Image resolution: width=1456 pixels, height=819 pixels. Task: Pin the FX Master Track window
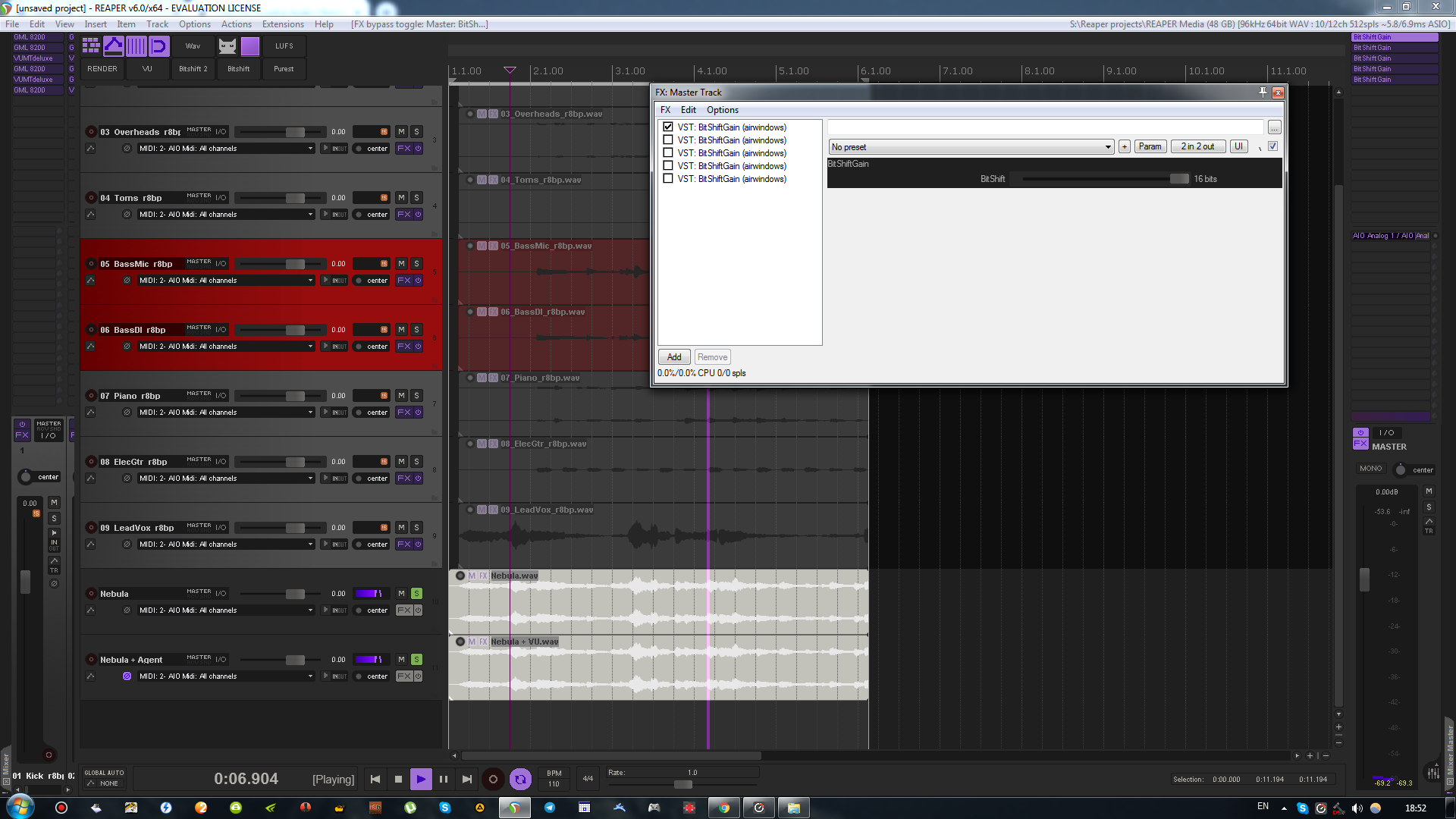coord(1263,93)
